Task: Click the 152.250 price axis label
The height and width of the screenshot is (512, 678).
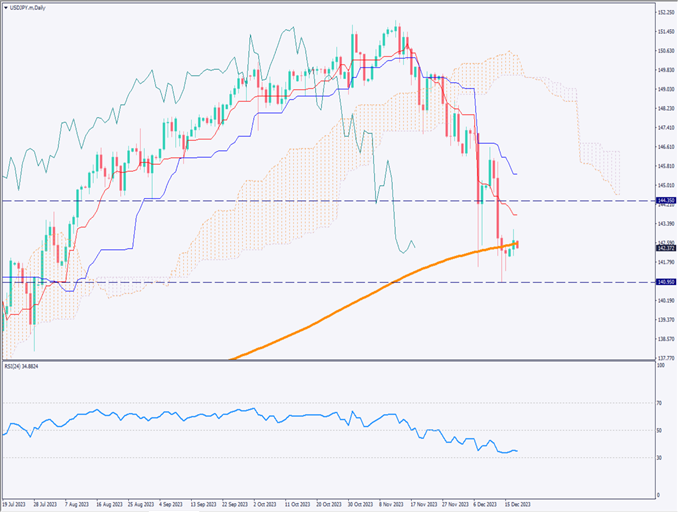Action: [664, 12]
